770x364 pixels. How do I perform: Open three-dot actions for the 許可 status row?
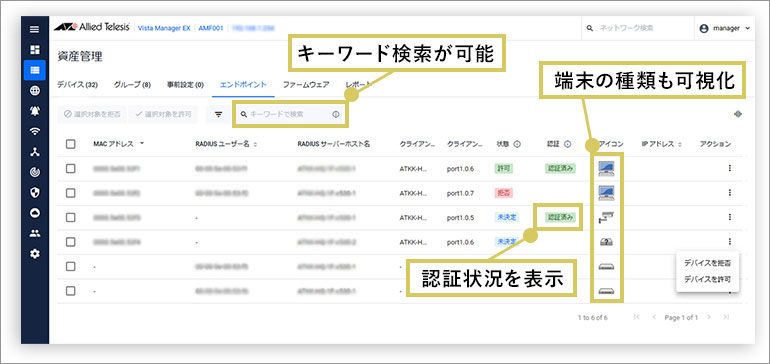[730, 168]
